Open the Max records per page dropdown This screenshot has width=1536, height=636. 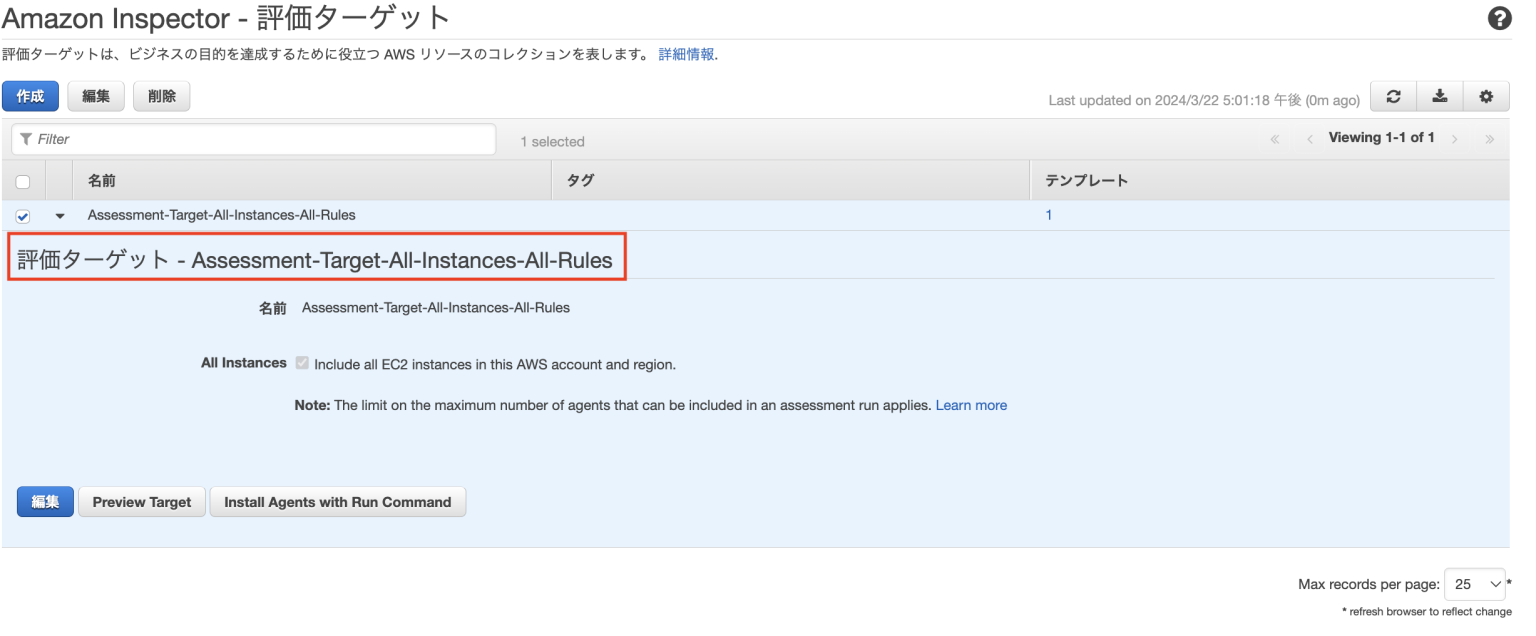(x=1474, y=584)
